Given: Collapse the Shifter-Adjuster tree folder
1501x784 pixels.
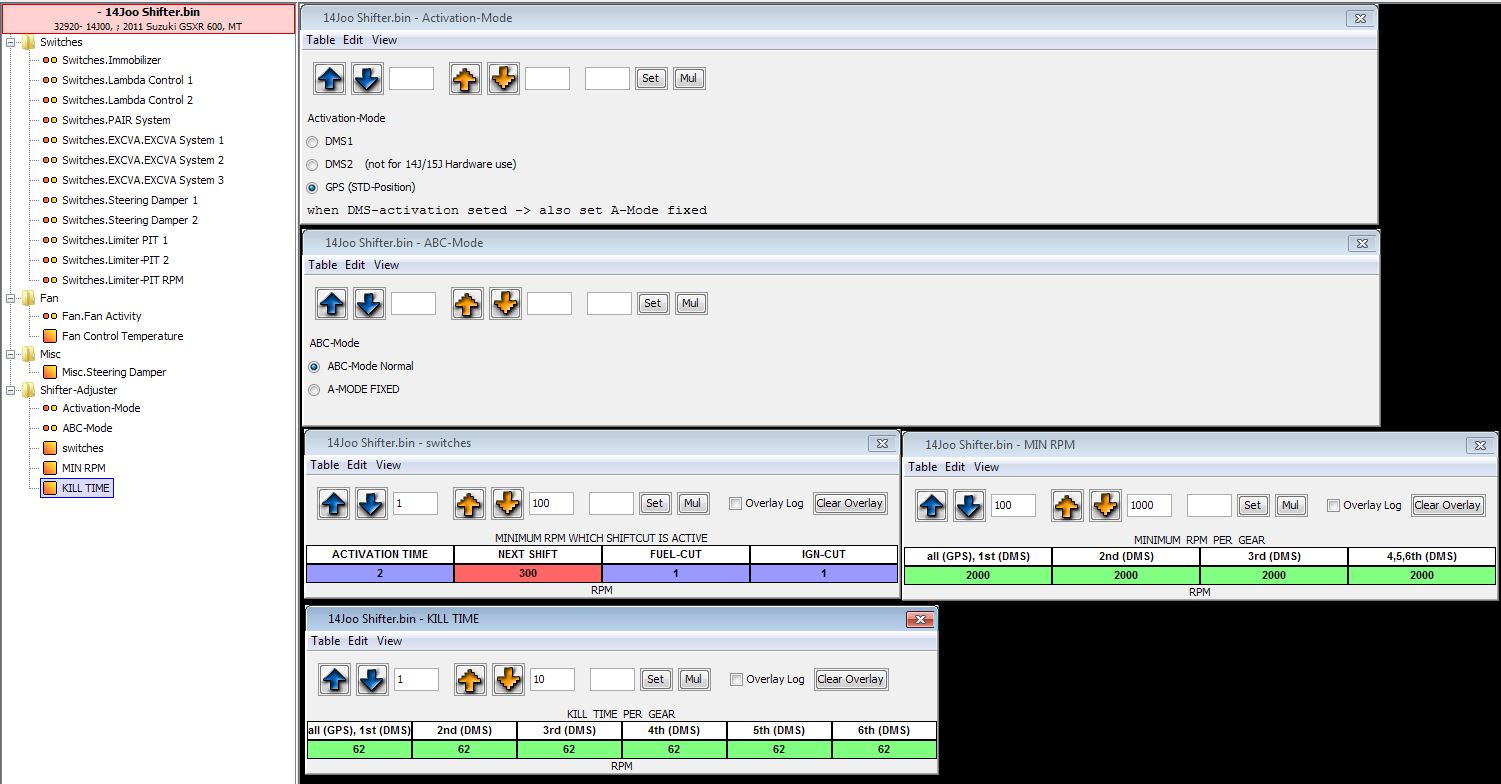Looking at the screenshot, I should click(x=11, y=391).
